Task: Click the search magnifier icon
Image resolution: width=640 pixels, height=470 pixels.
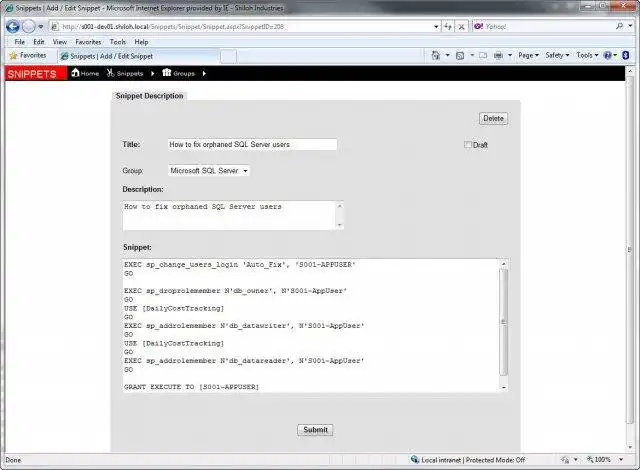Action: pos(620,26)
